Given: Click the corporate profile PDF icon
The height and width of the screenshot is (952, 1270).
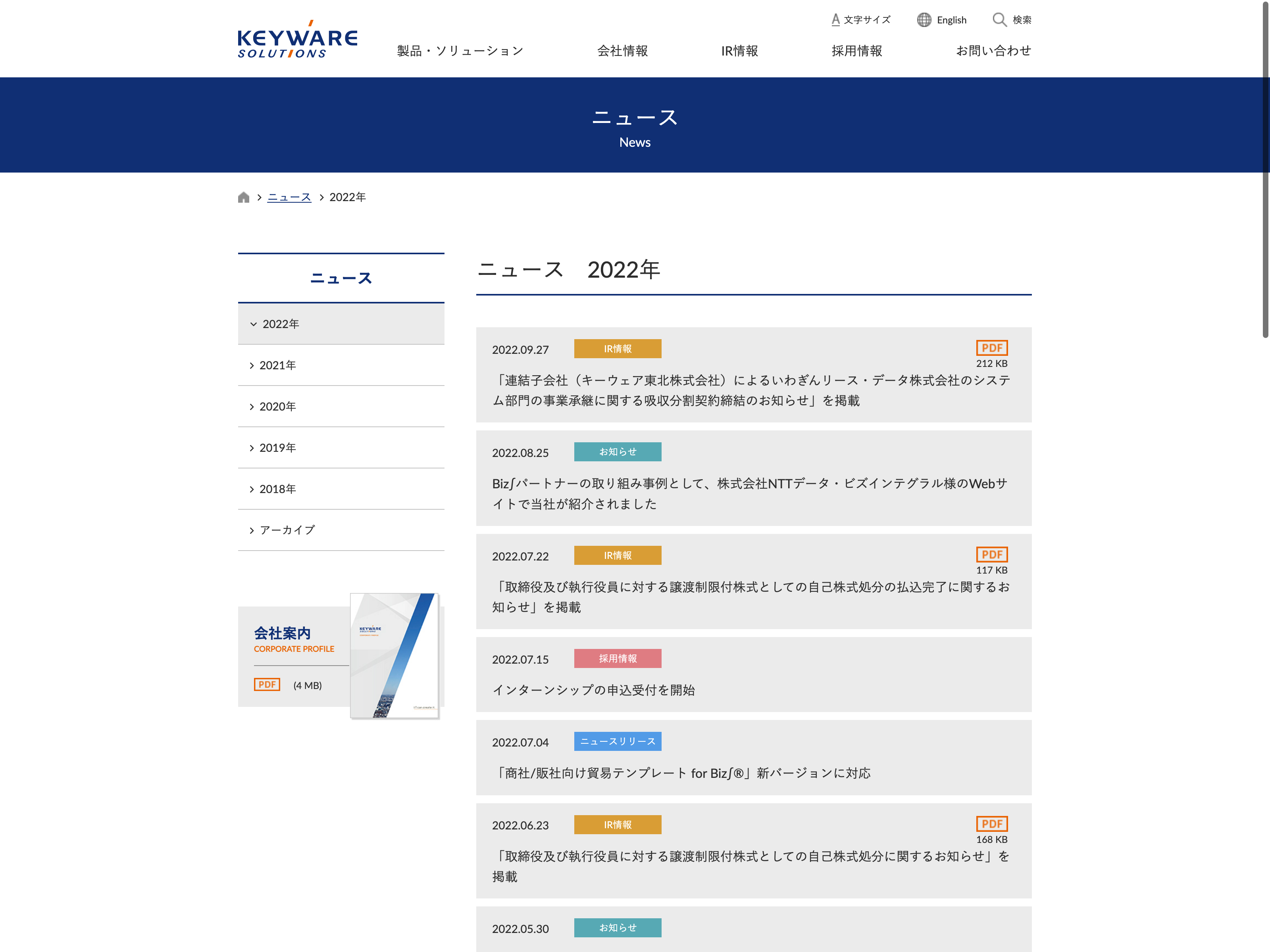Looking at the screenshot, I should click(x=267, y=685).
